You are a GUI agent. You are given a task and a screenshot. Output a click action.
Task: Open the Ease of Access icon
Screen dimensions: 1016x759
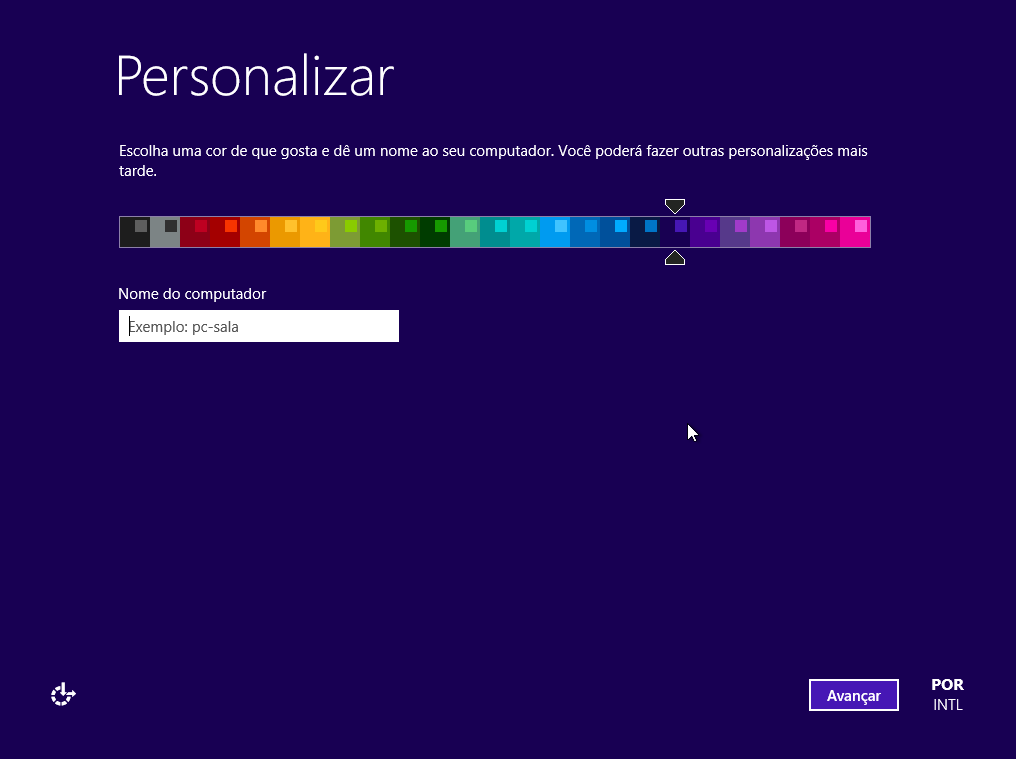point(64,694)
